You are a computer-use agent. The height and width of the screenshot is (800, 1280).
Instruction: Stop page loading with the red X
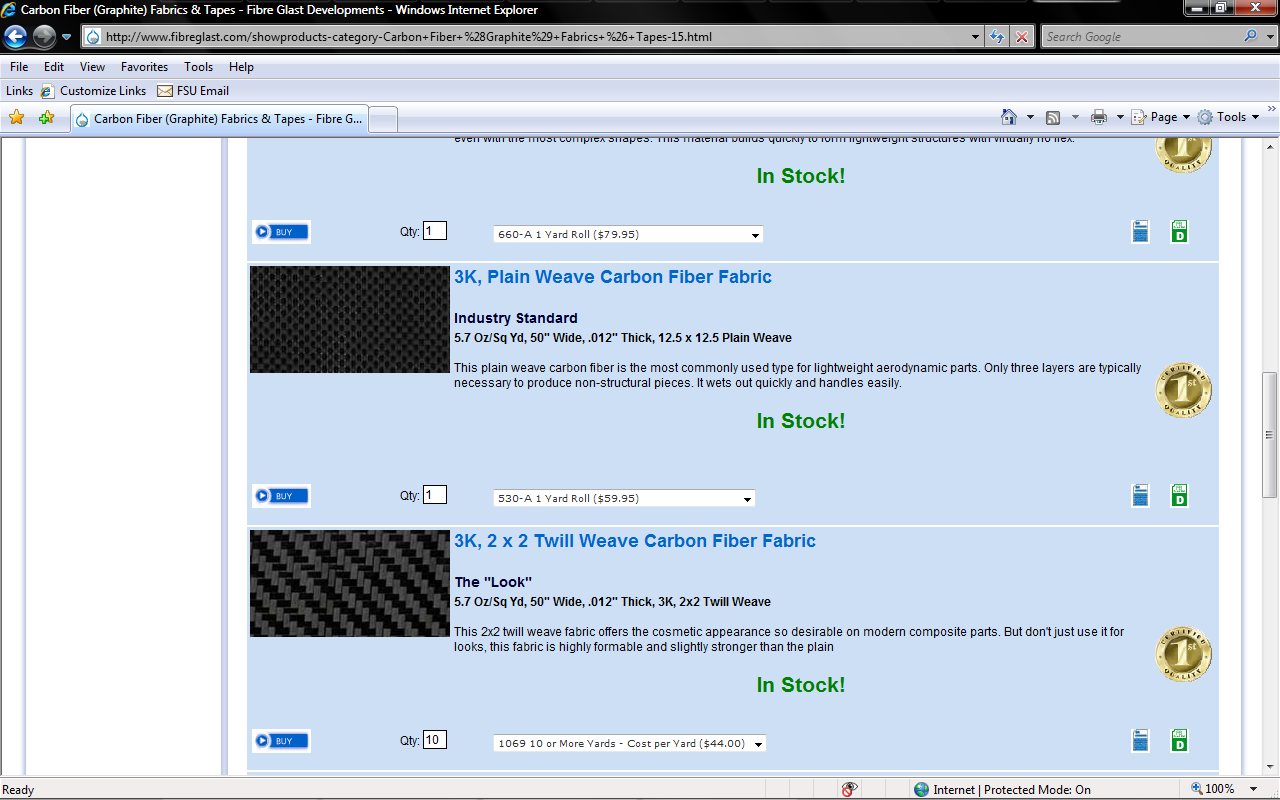(x=1021, y=37)
